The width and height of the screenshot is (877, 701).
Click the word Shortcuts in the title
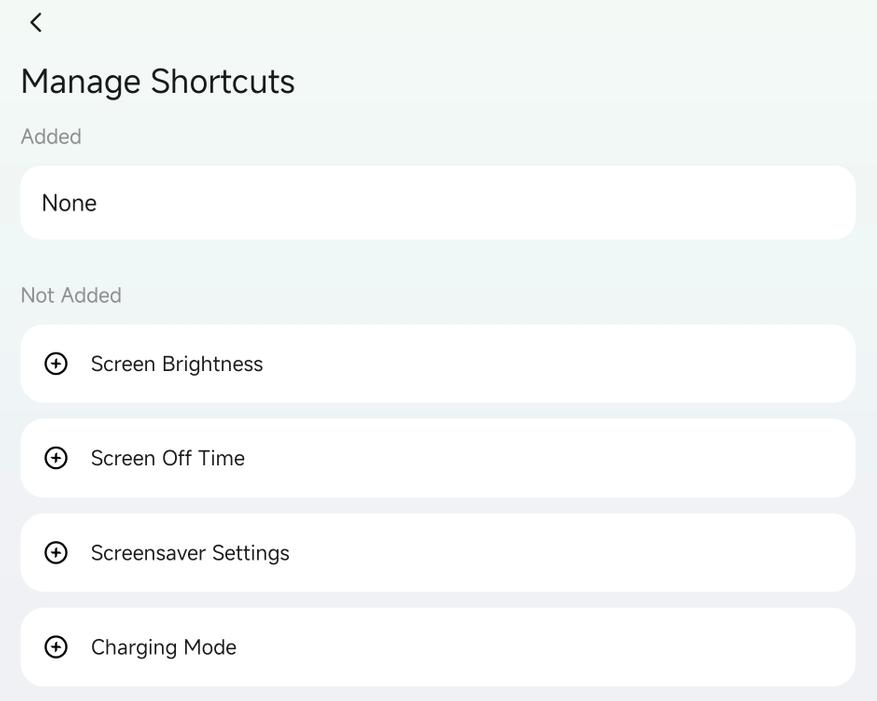click(x=223, y=82)
